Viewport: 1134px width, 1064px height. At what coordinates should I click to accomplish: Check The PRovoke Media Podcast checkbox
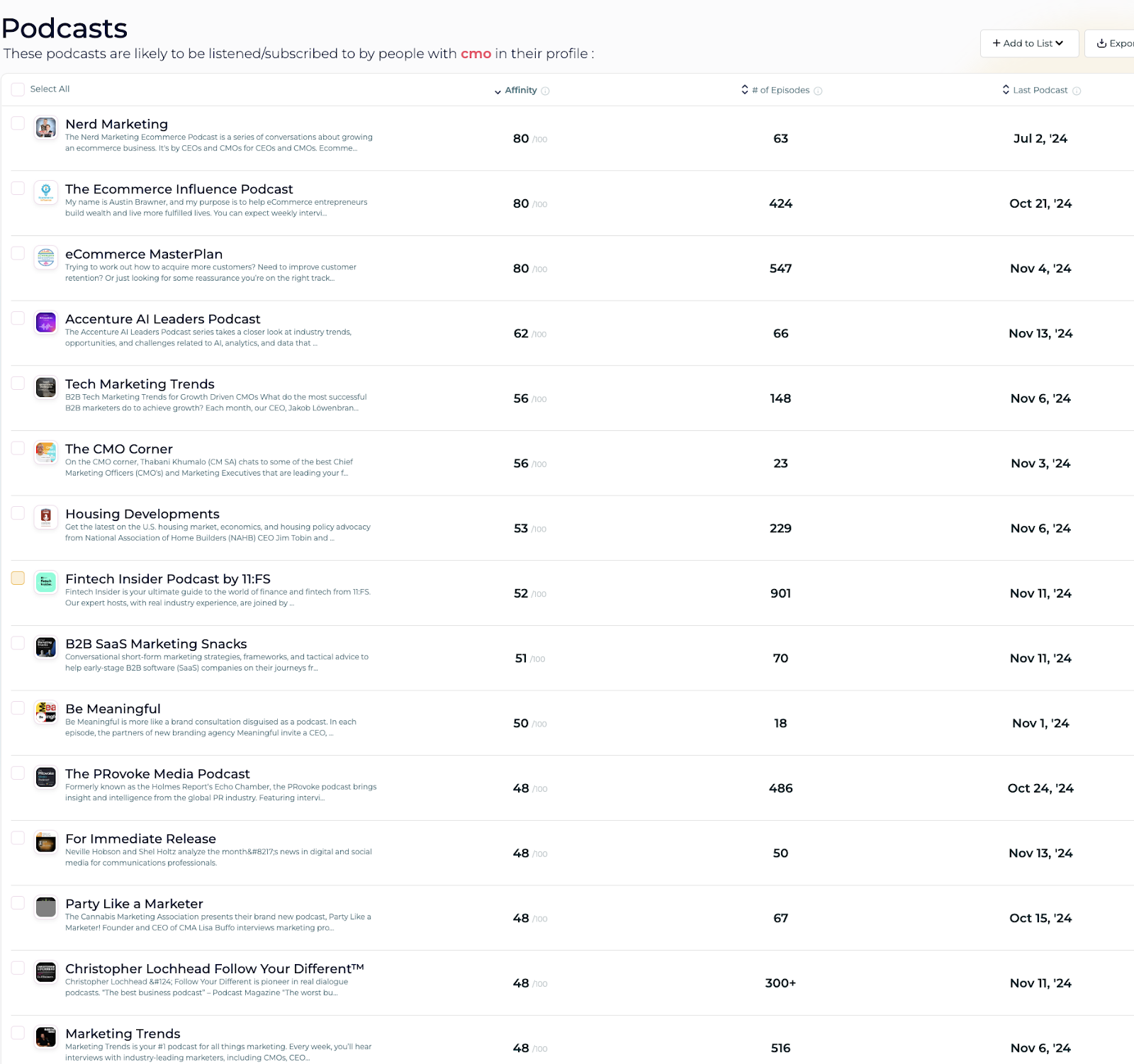click(x=18, y=773)
